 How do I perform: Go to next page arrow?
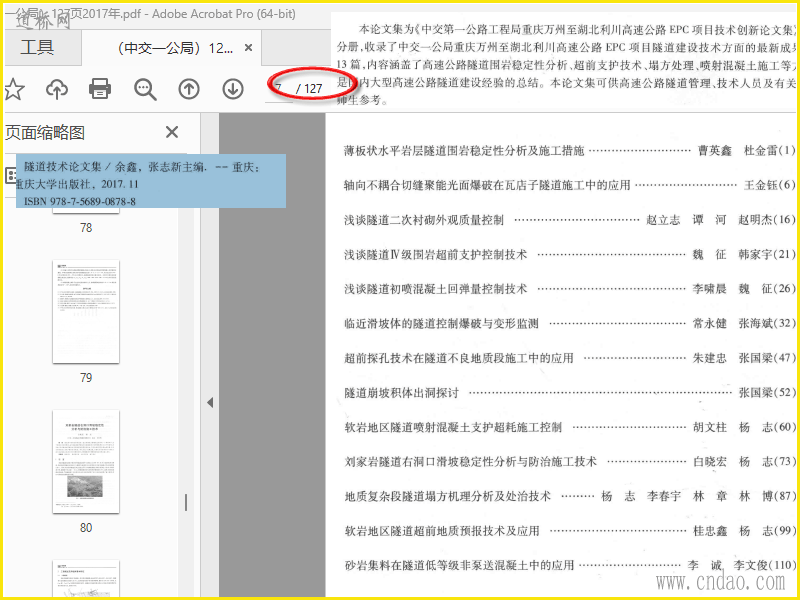pos(233,89)
